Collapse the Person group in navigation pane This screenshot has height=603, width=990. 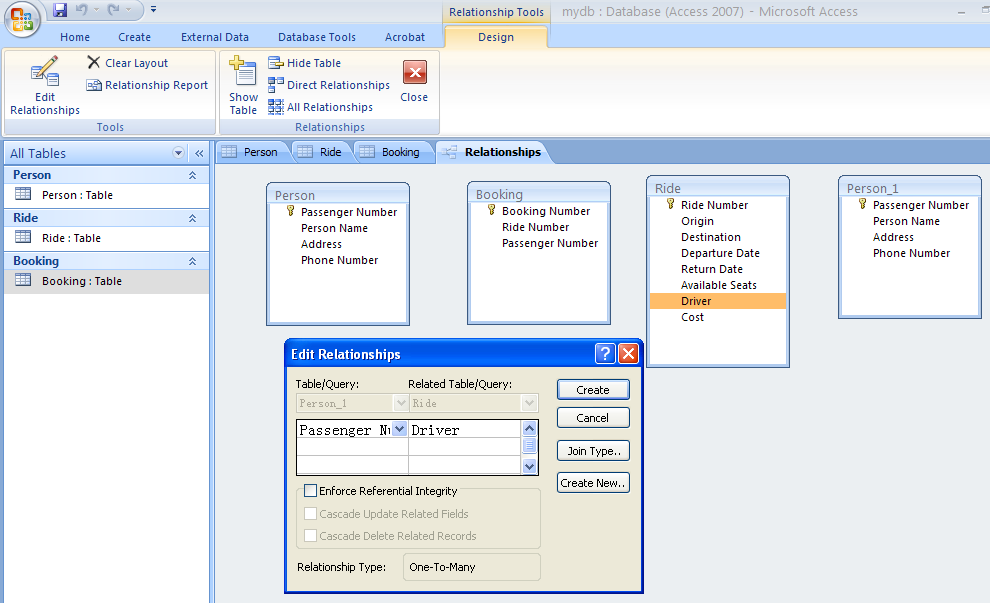coord(192,175)
